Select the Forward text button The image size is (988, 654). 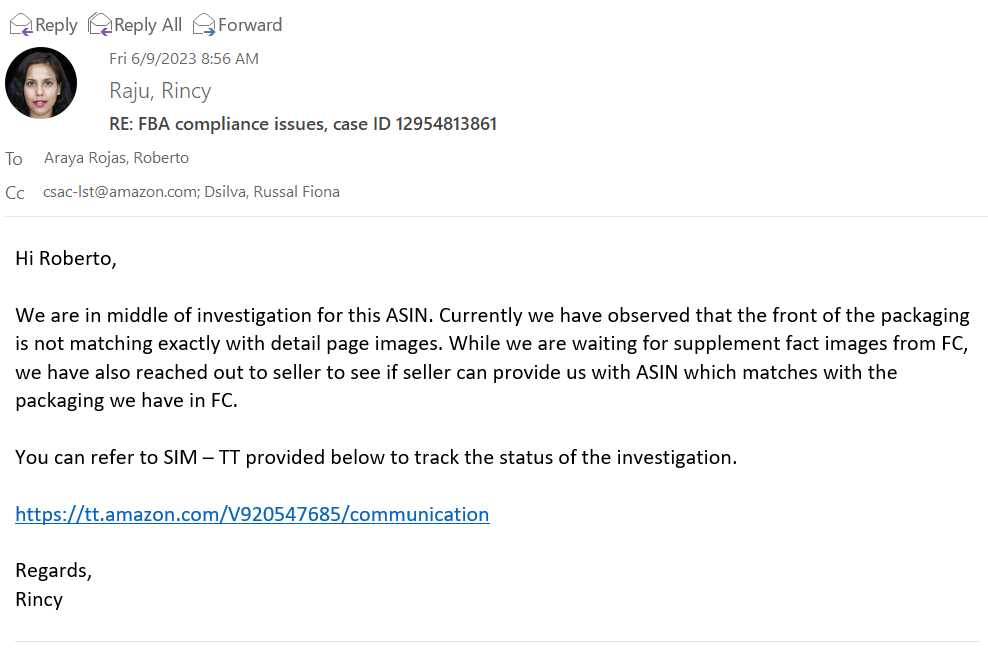(250, 25)
